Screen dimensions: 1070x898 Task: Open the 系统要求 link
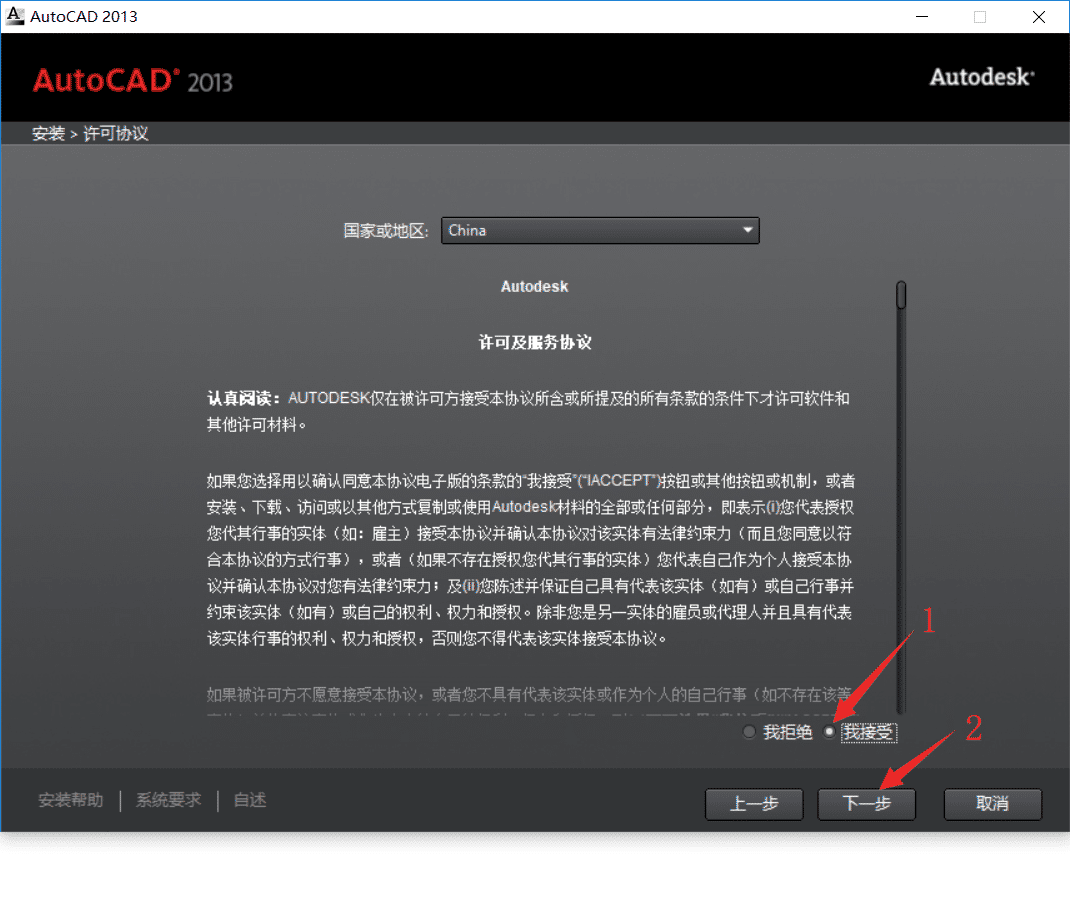click(168, 800)
